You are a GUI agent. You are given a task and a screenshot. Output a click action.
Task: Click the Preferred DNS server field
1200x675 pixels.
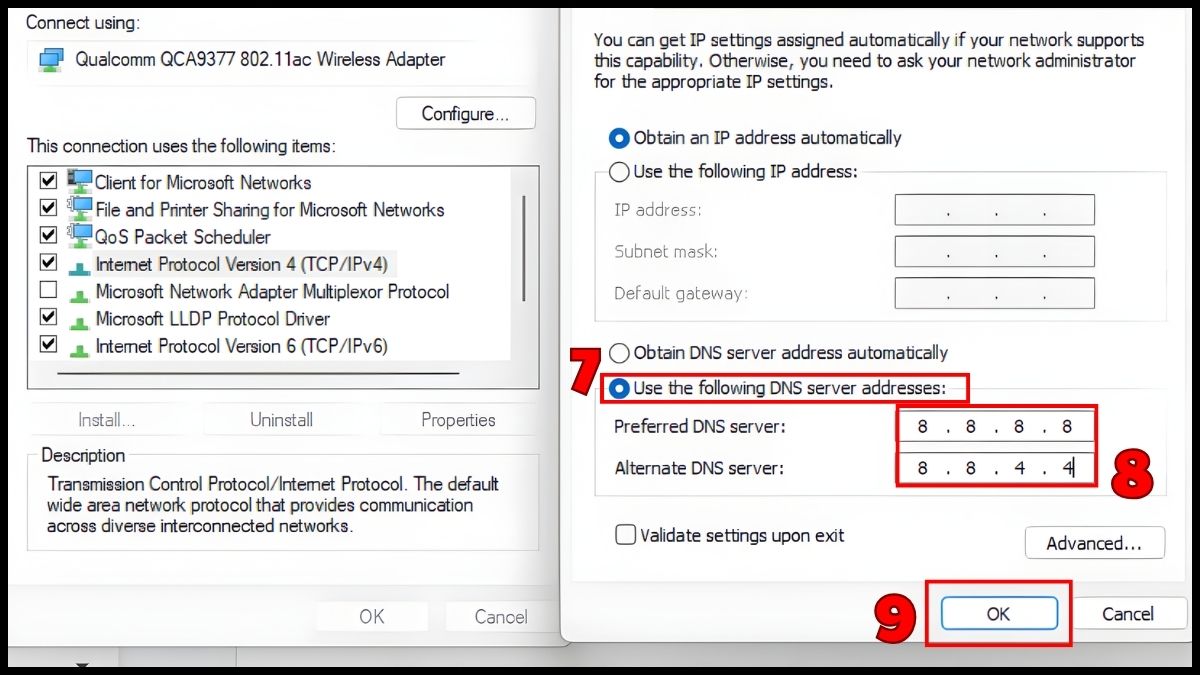pos(995,427)
